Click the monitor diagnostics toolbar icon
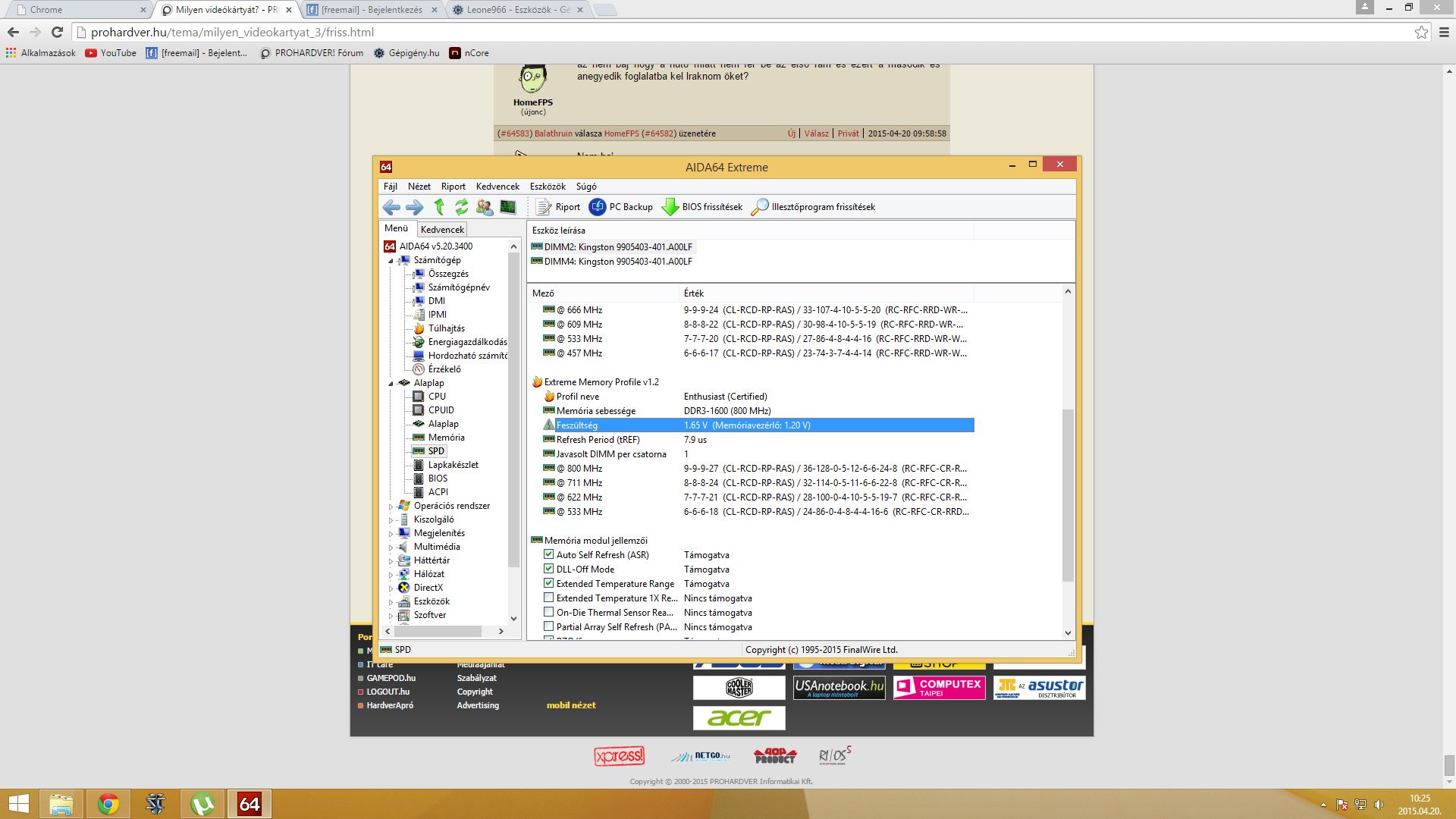The image size is (1456, 819). tap(508, 207)
